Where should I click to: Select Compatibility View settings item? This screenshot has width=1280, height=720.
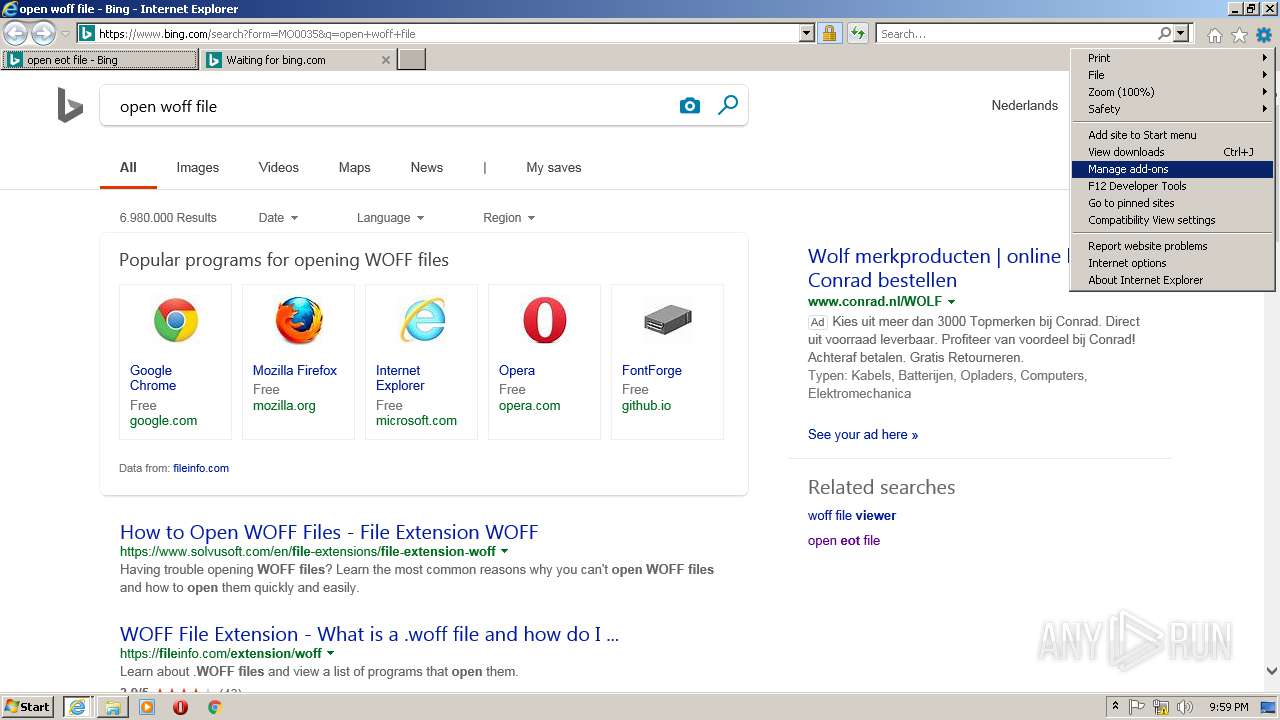pos(1171,220)
